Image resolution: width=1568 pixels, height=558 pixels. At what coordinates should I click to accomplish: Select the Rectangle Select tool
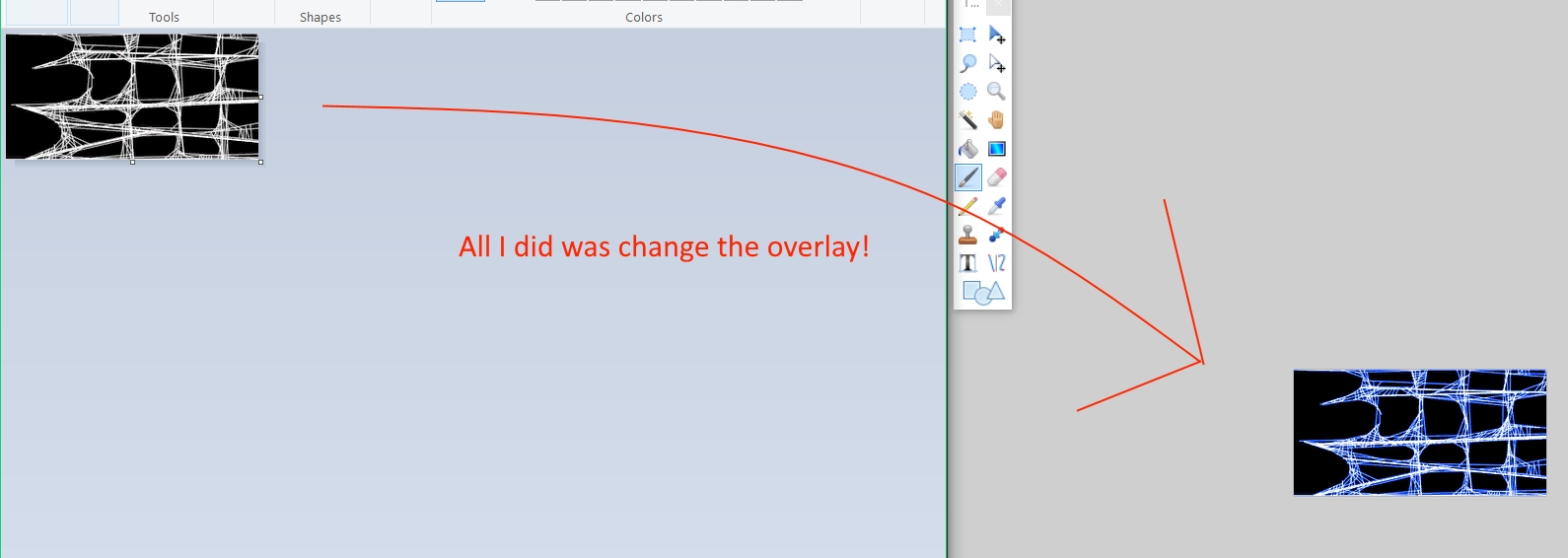tap(968, 35)
